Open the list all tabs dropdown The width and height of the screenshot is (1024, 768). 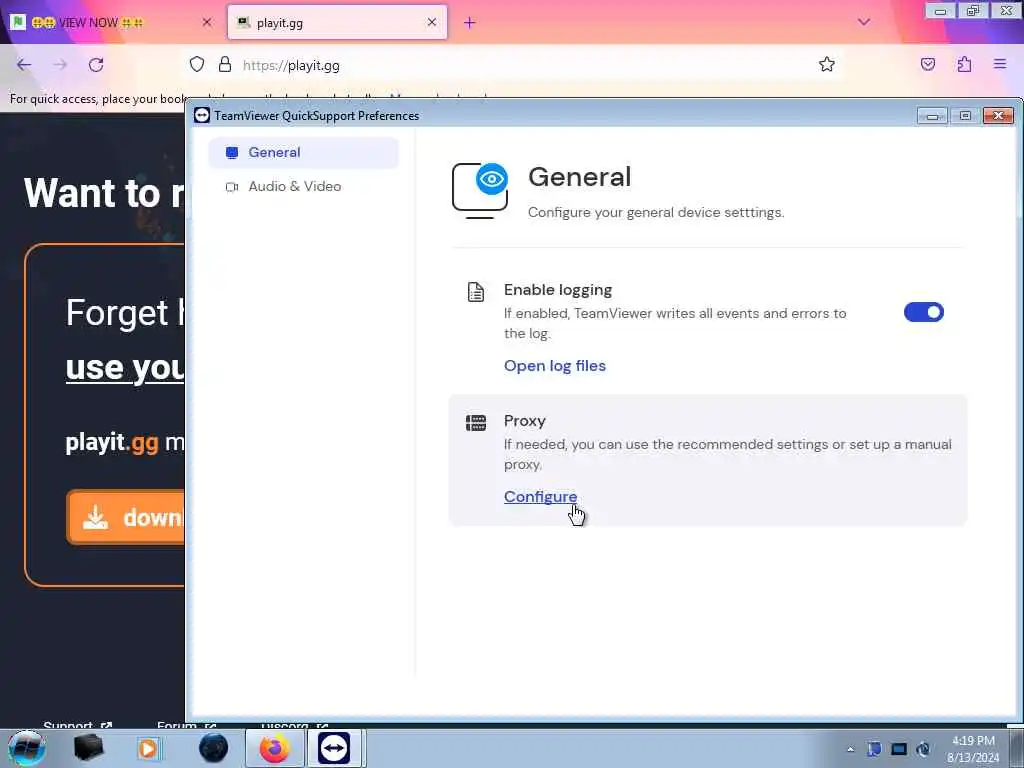(863, 22)
